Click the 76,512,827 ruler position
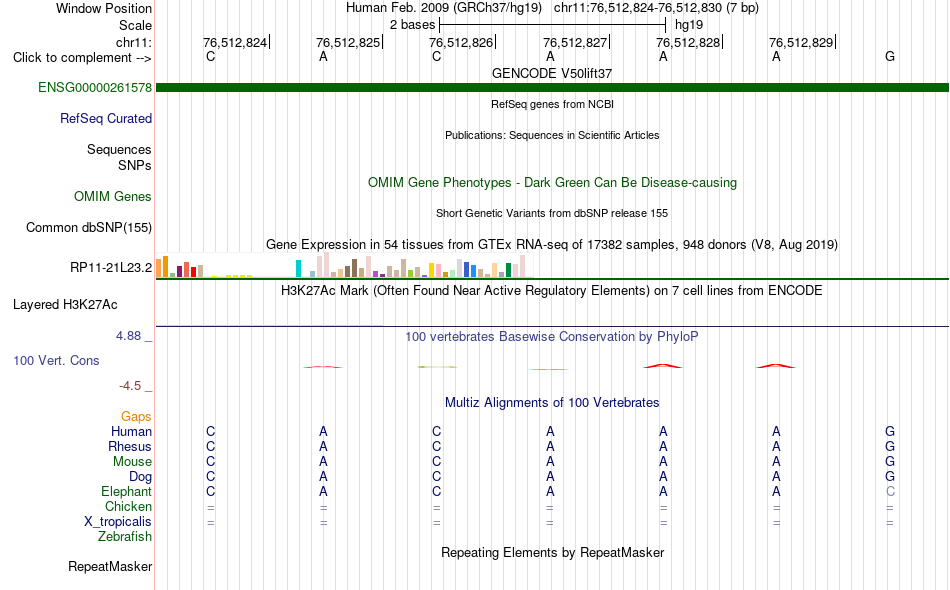Image resolution: width=950 pixels, height=590 pixels. (575, 42)
